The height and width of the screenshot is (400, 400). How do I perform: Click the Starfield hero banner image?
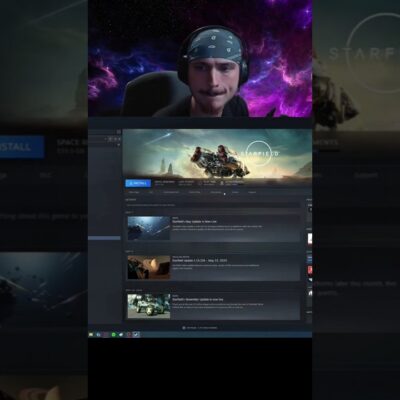[217, 154]
